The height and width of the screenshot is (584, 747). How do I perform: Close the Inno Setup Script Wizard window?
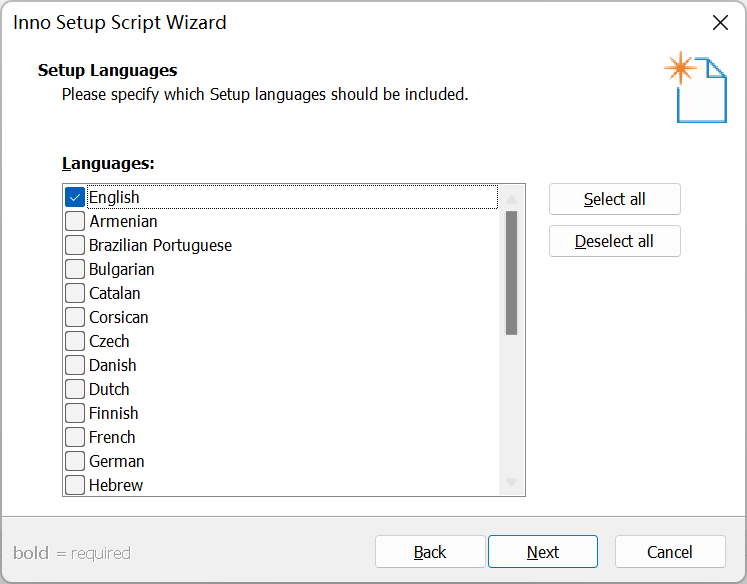point(719,22)
